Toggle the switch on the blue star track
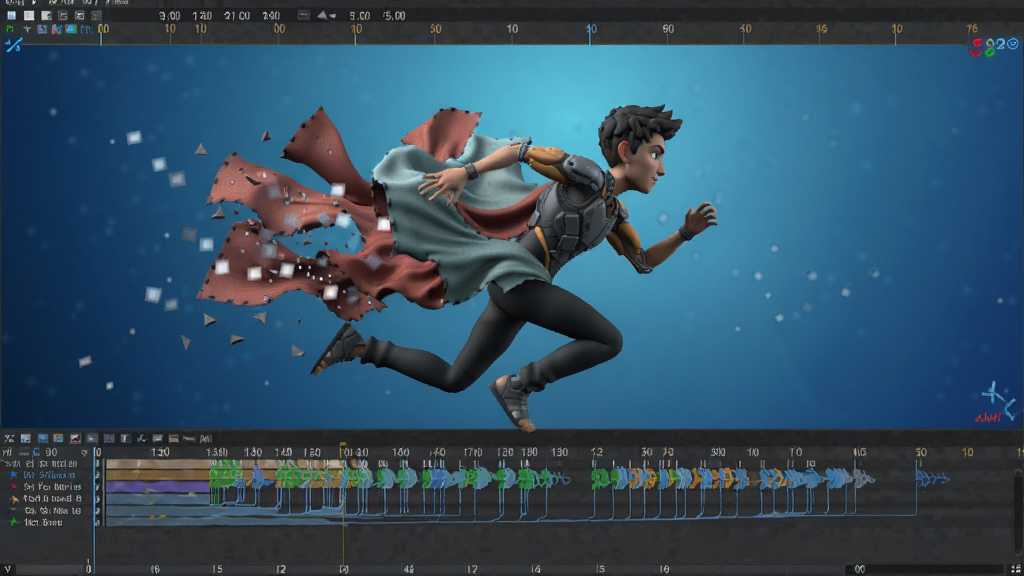1024x576 pixels. 98,475
